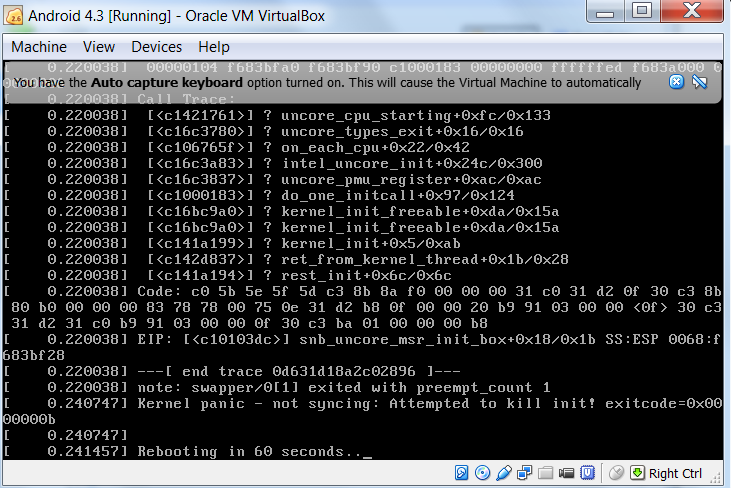Click the CPU virtualization chip icon
731x488 pixels.
coord(587,473)
